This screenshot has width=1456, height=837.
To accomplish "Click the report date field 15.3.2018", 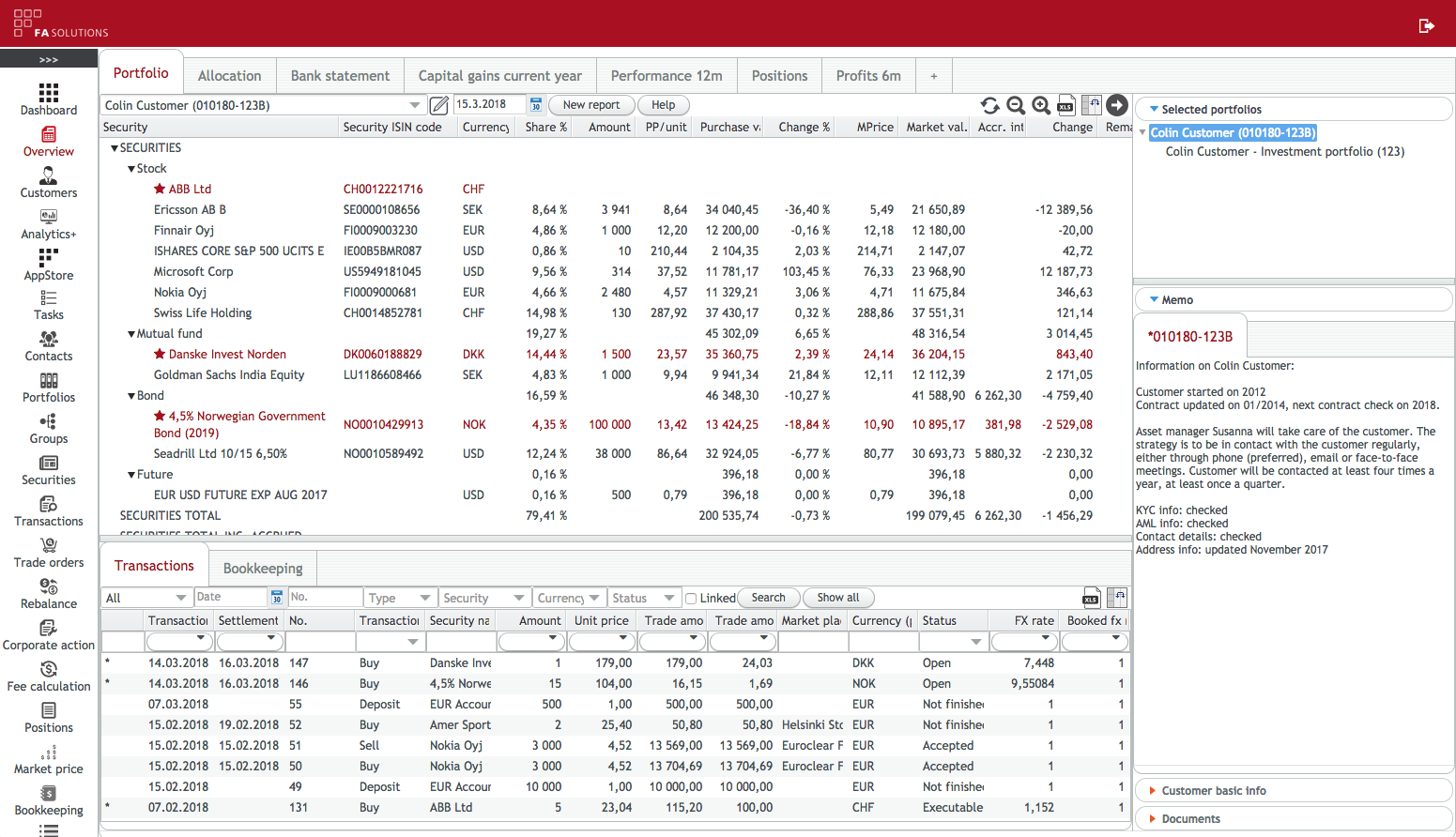I will tap(491, 104).
